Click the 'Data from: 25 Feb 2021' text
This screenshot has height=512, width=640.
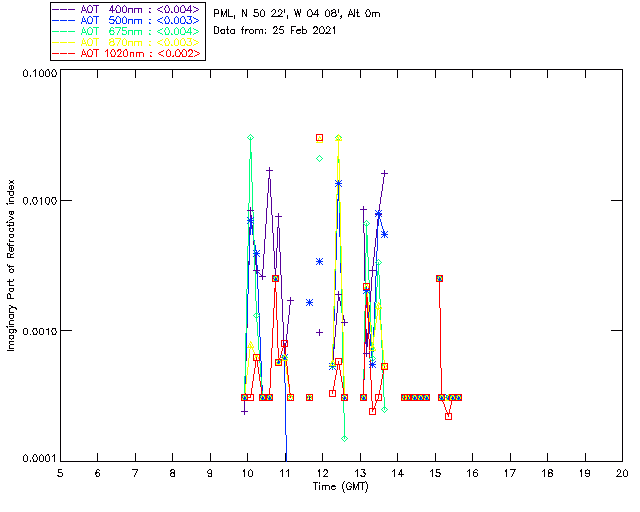[275, 31]
